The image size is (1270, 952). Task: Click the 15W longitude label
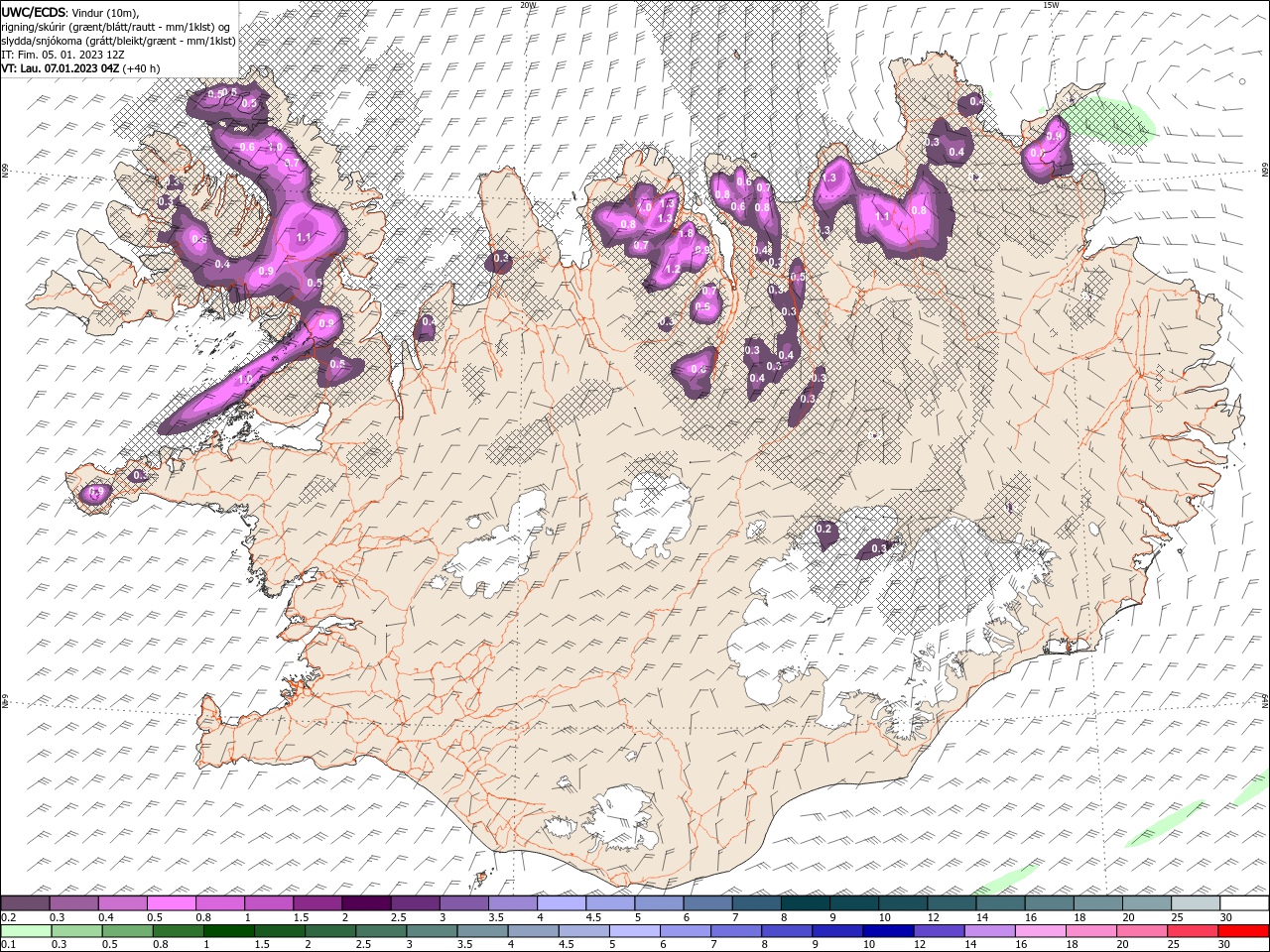coord(1051,4)
